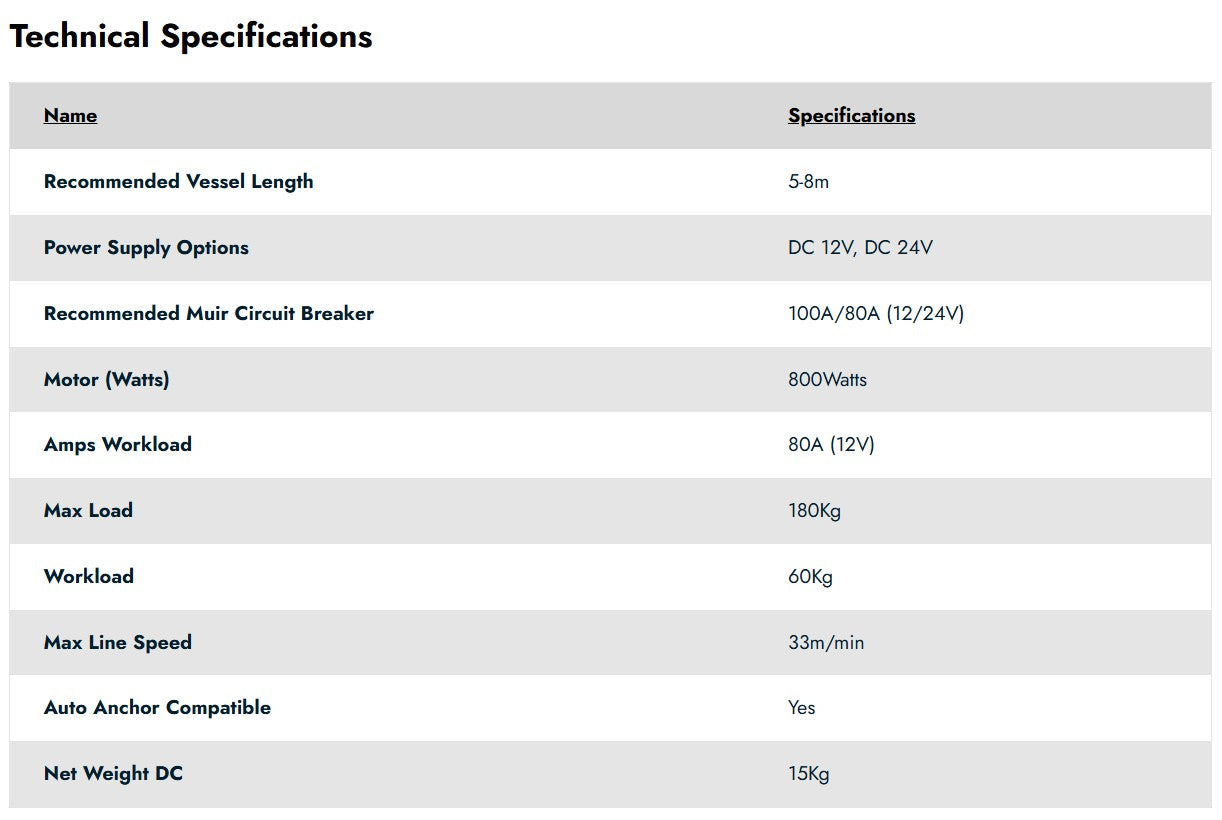Select the Amps Workload row label
The width and height of the screenshot is (1222, 820).
click(x=117, y=445)
